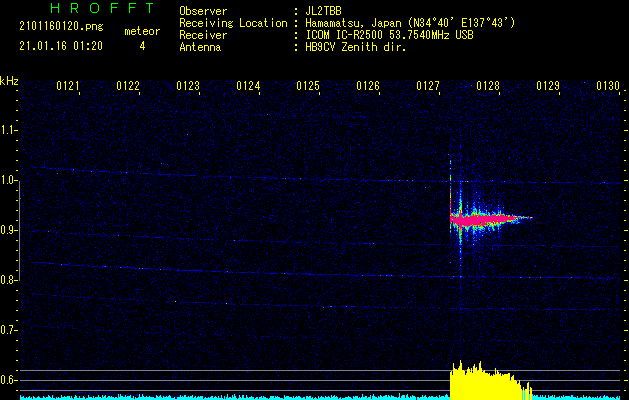Click the 0124 time marker

click(248, 86)
